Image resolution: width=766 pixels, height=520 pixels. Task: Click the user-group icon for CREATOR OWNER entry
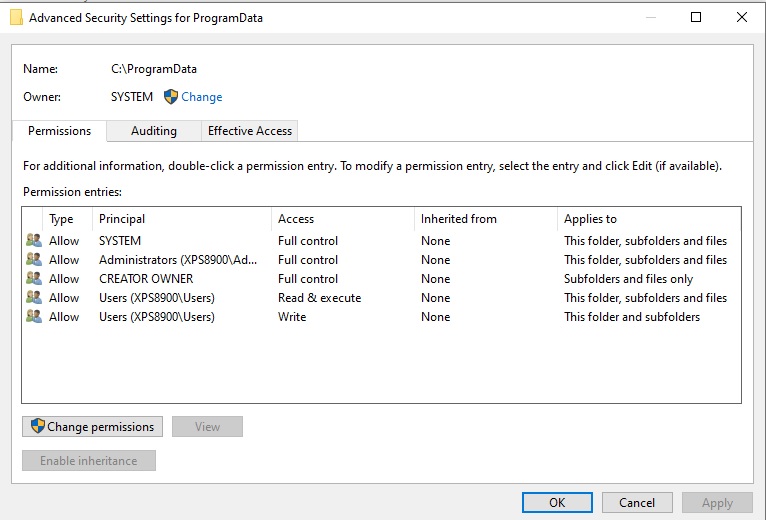[34, 279]
